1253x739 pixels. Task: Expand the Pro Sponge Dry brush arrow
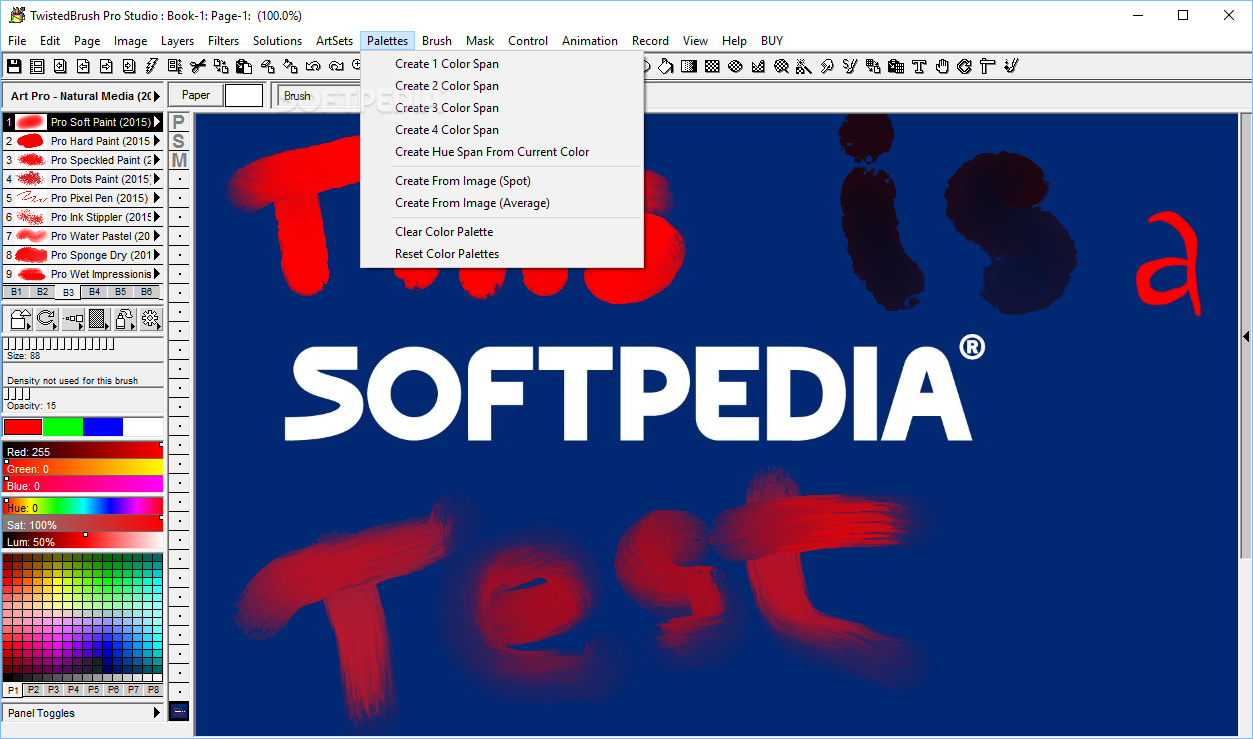coord(157,255)
